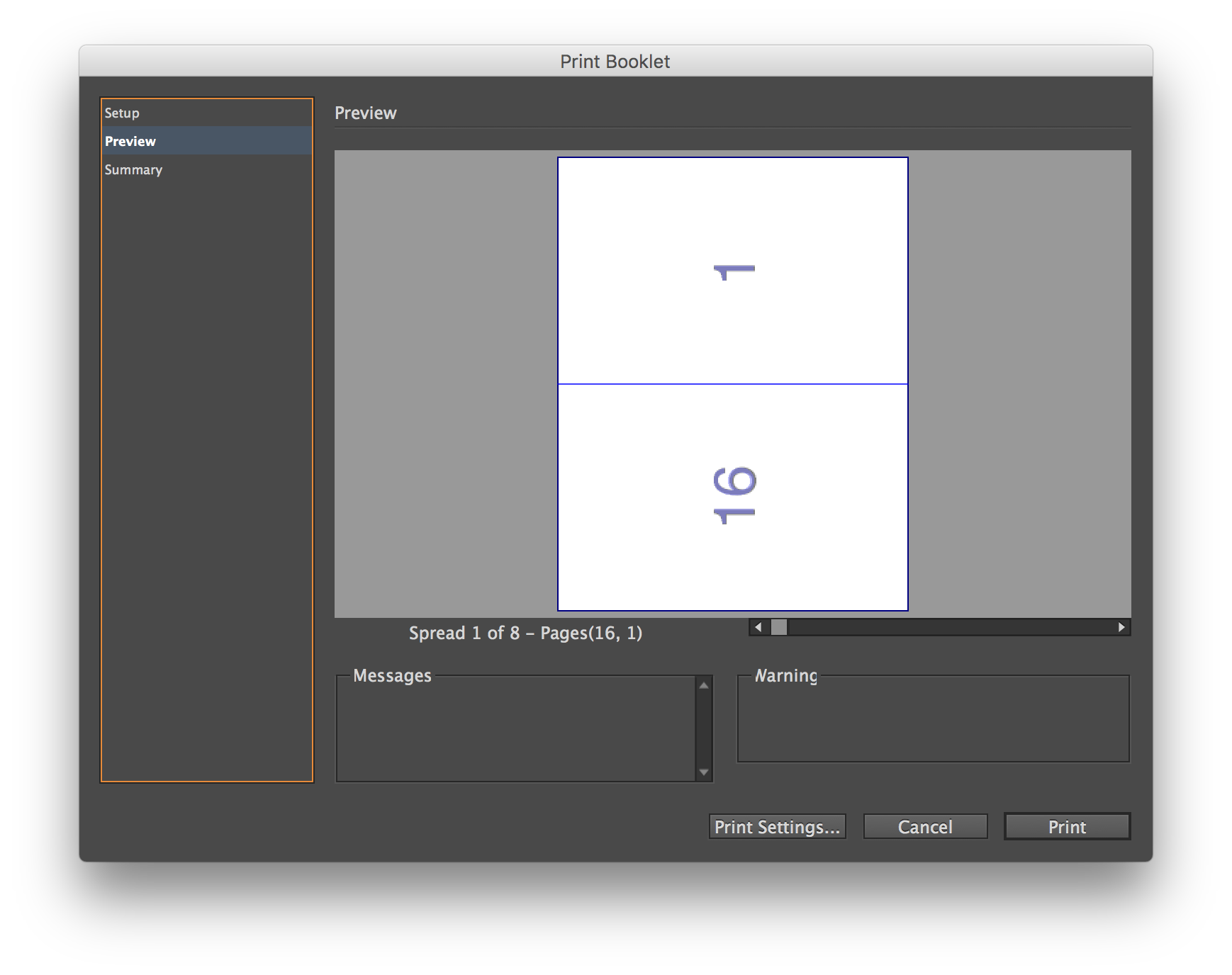Image resolution: width=1232 pixels, height=975 pixels.
Task: Click the Messages scroll up arrow
Action: point(704,685)
